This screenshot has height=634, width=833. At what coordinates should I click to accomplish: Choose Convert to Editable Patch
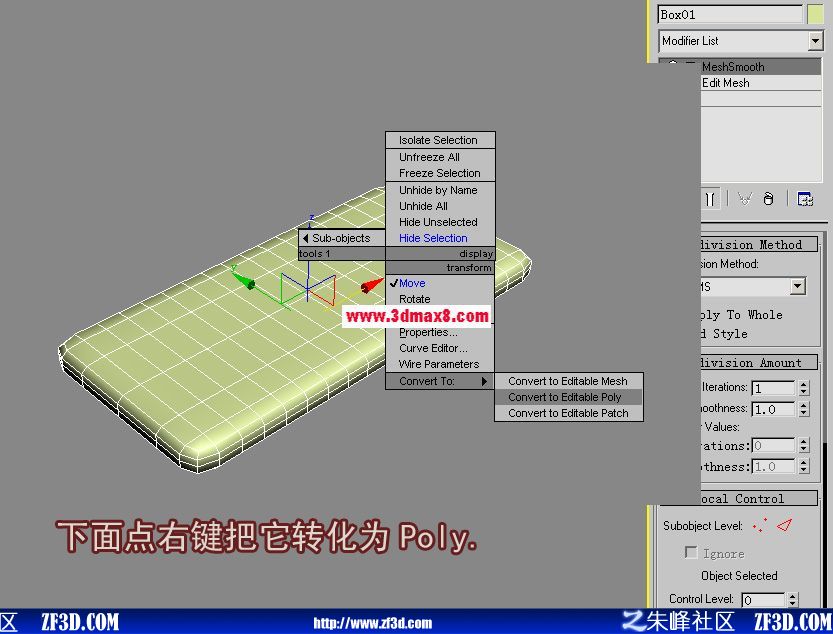(x=568, y=413)
